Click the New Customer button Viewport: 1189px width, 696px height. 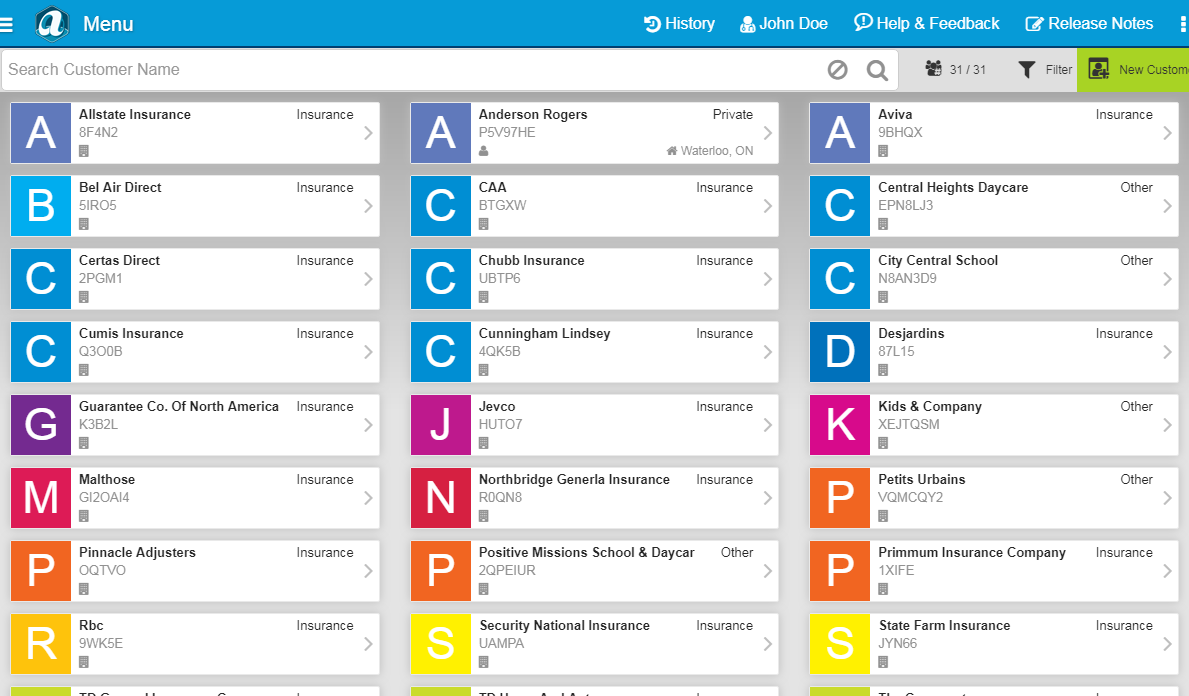pyautogui.click(x=1133, y=70)
